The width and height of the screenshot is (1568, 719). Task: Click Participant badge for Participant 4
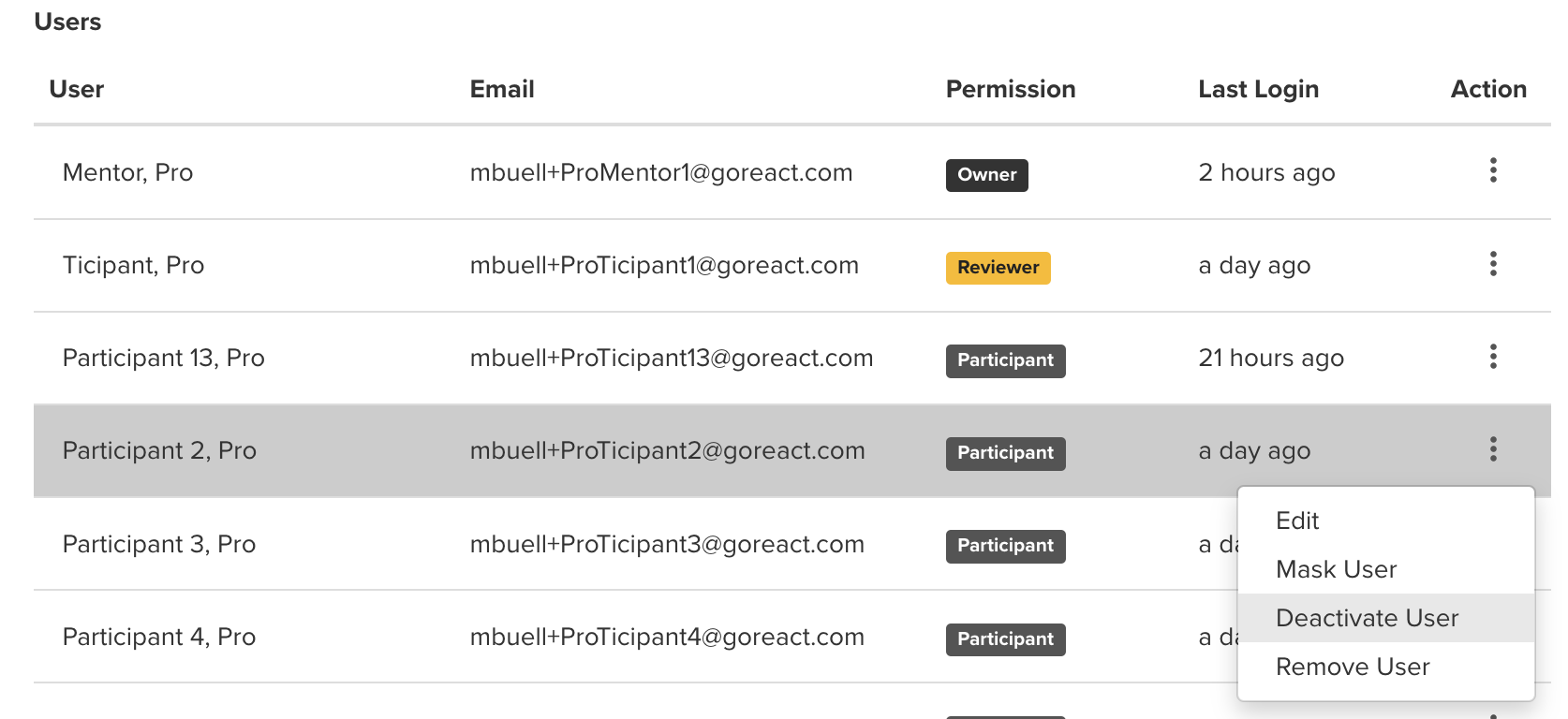click(x=1005, y=639)
